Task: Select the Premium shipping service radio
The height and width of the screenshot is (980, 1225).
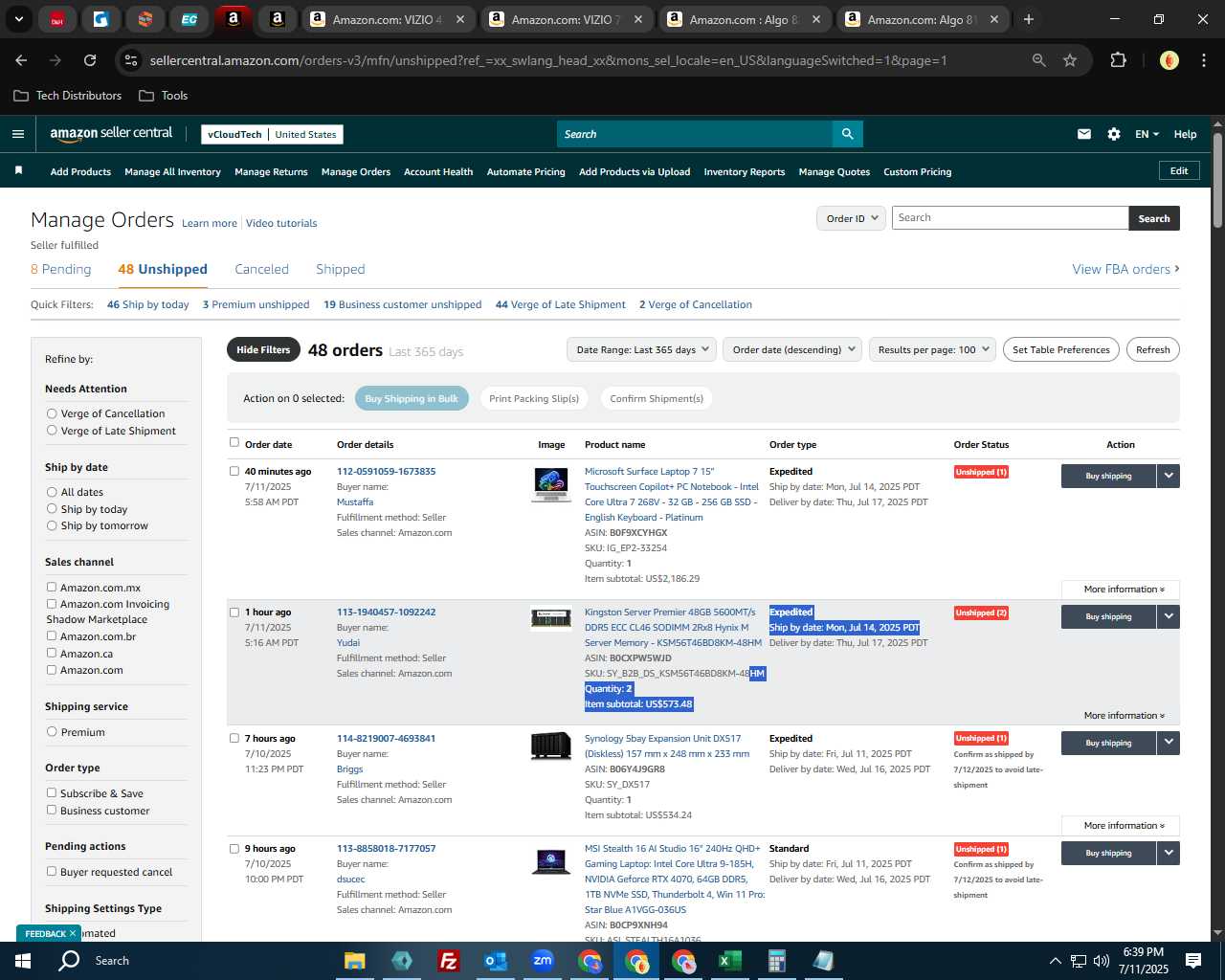Action: click(52, 732)
